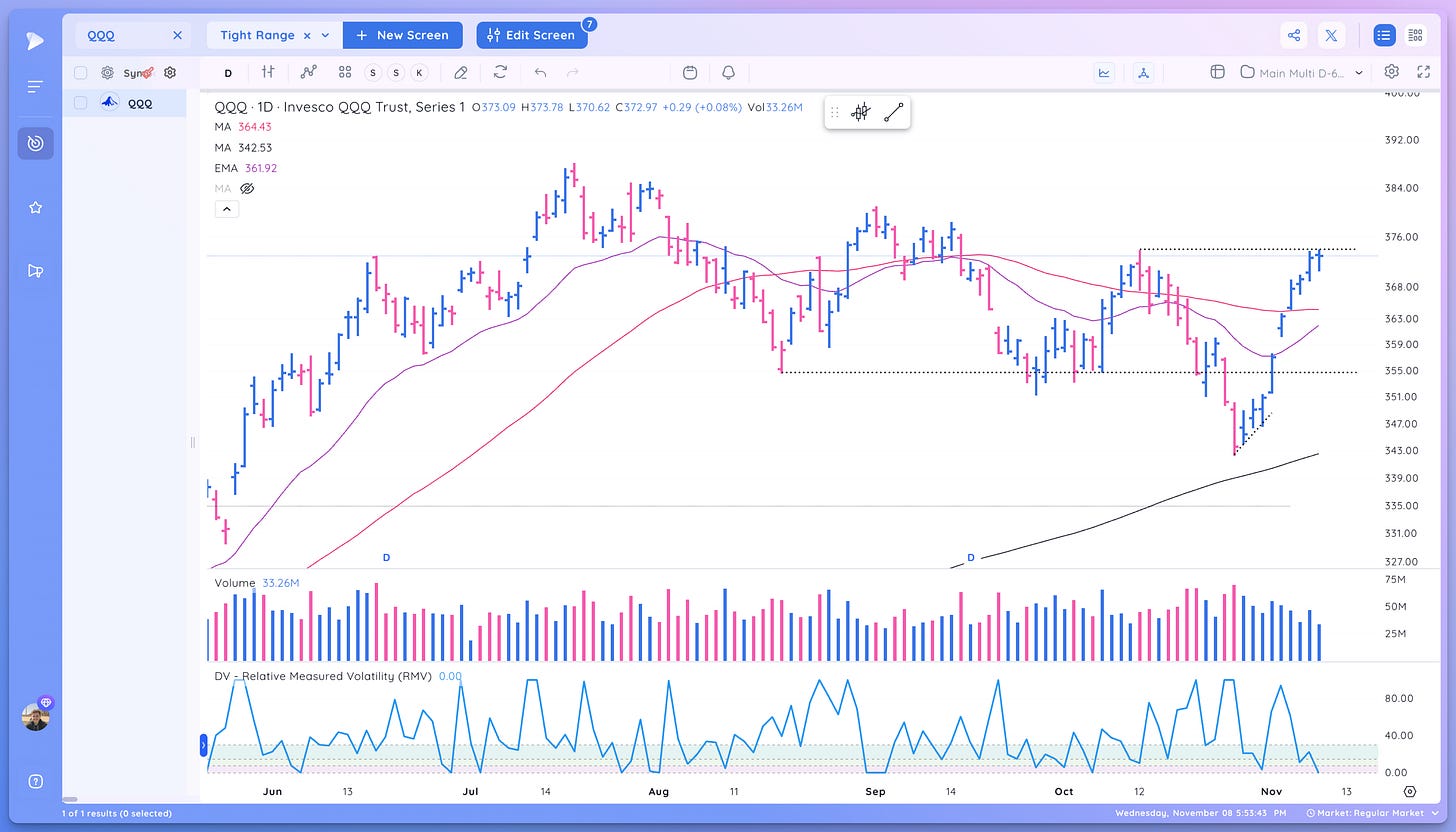Screen dimensions: 1456x832
Task: Tick the QQQ row checkbox
Action: 80,102
